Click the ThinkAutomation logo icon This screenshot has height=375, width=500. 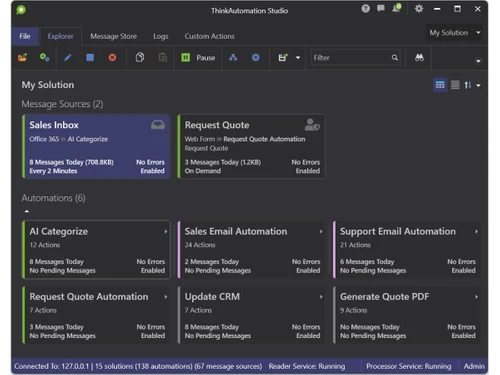coord(21,10)
